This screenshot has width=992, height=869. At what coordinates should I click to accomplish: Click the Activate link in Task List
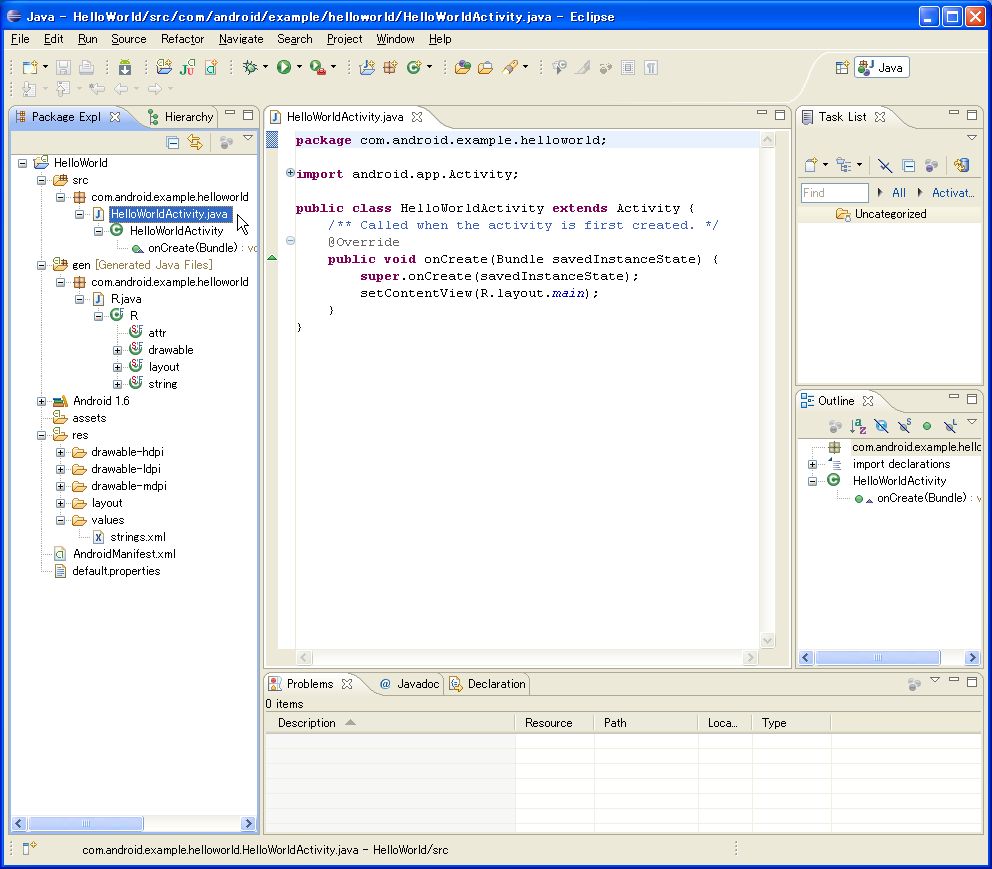click(952, 192)
